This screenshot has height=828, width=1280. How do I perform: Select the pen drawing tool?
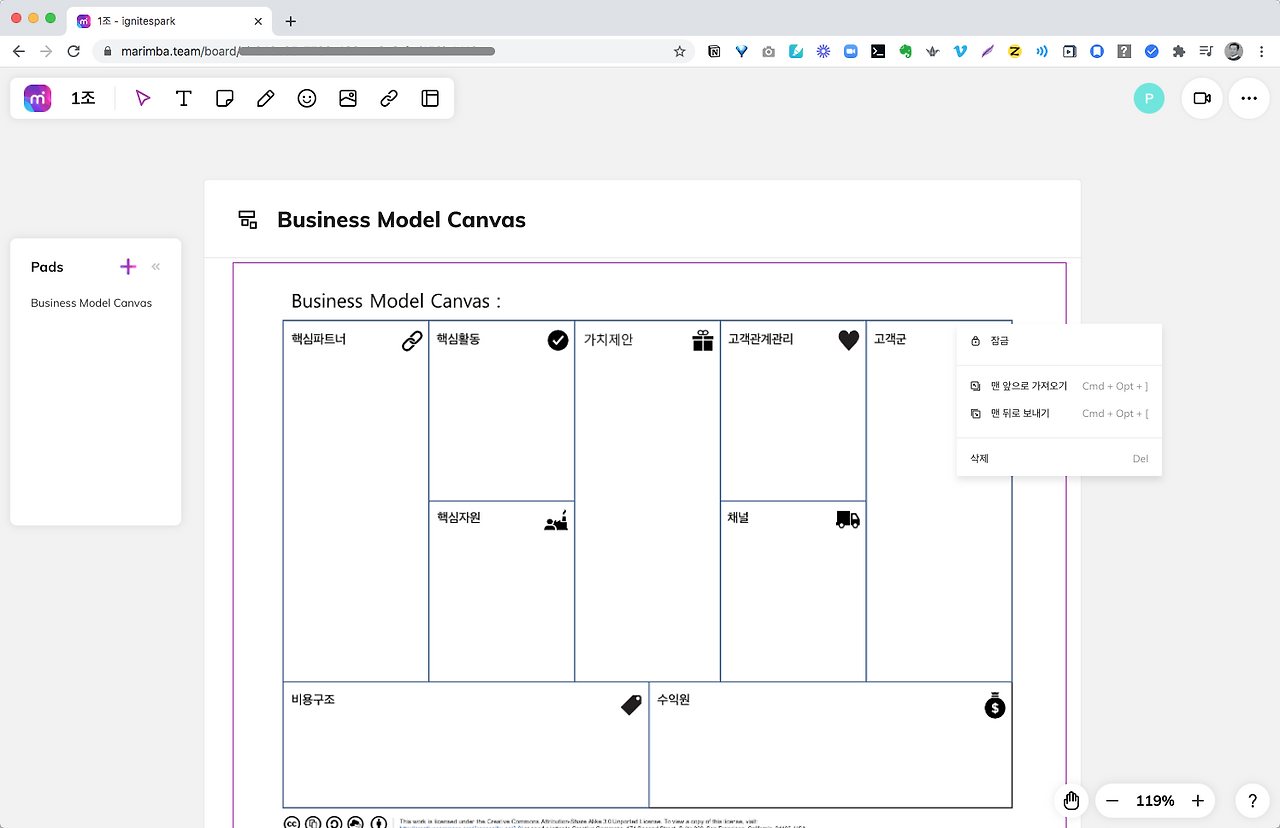click(x=266, y=98)
